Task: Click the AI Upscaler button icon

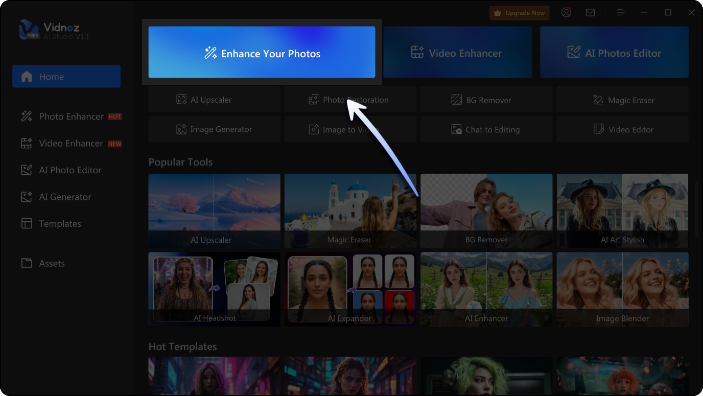Action: point(181,100)
